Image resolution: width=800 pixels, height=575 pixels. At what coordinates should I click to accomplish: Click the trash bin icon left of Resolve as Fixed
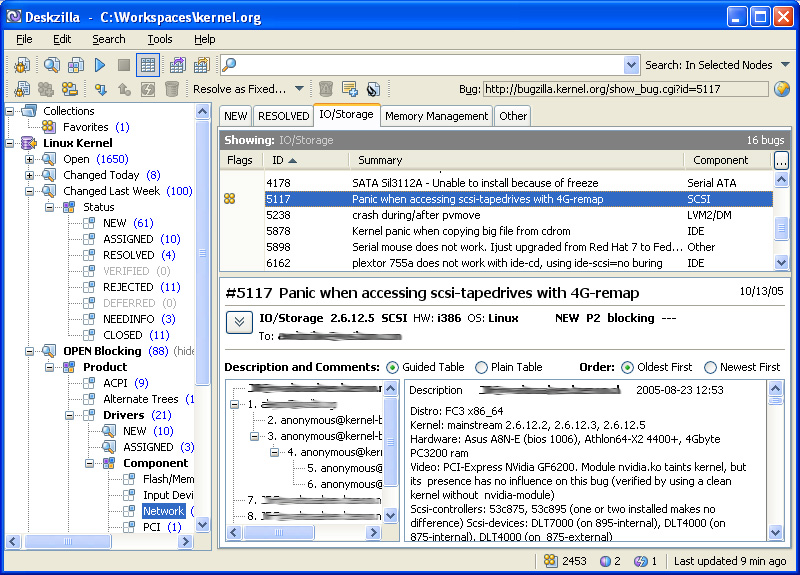(172, 89)
